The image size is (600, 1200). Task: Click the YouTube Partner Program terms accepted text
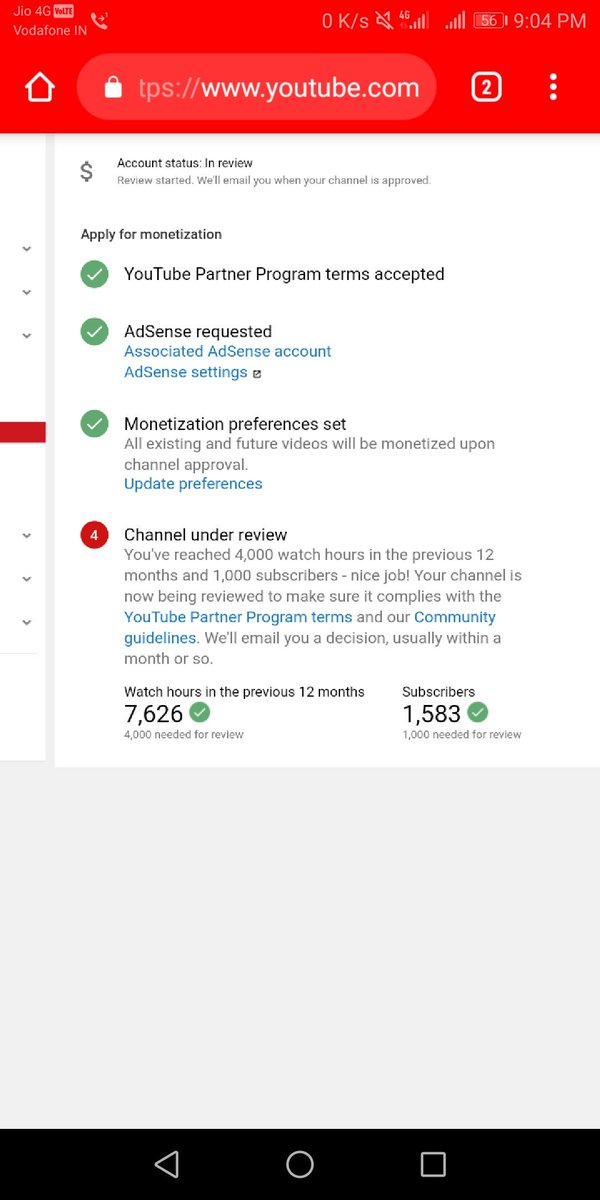pos(284,274)
